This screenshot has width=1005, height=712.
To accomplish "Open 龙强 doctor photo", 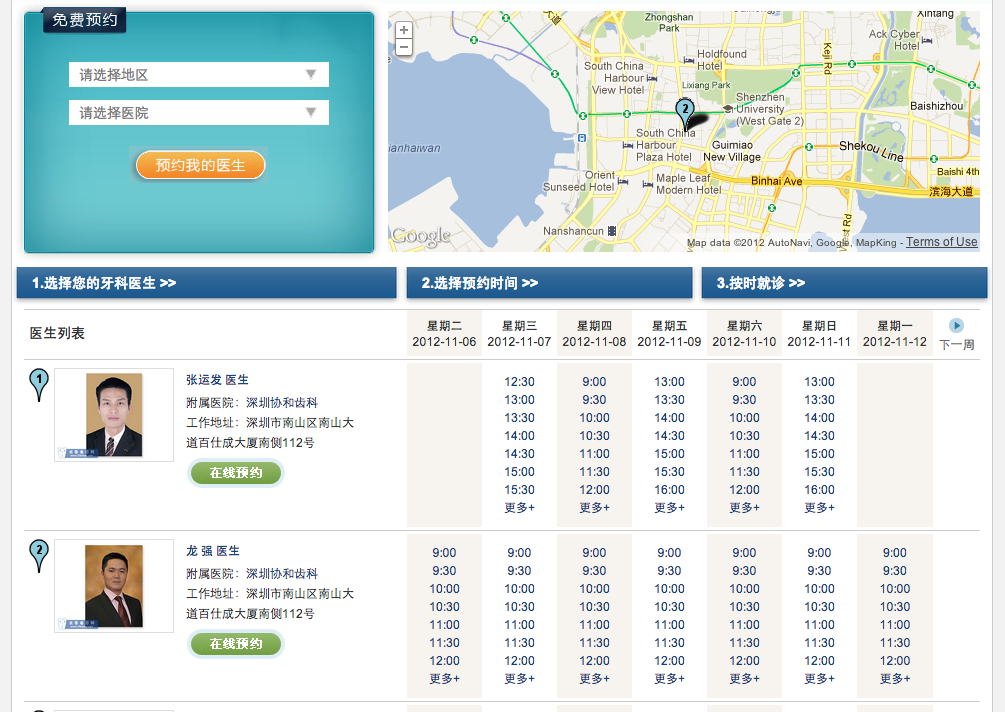I will (114, 586).
